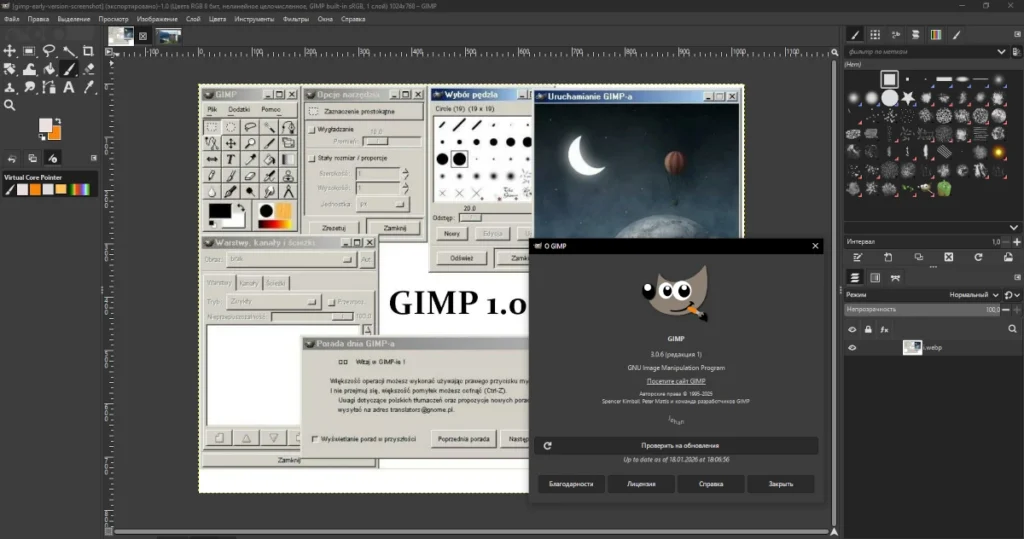The image size is (1024, 539).
Task: Open the Файл menu
Action: pos(11,19)
